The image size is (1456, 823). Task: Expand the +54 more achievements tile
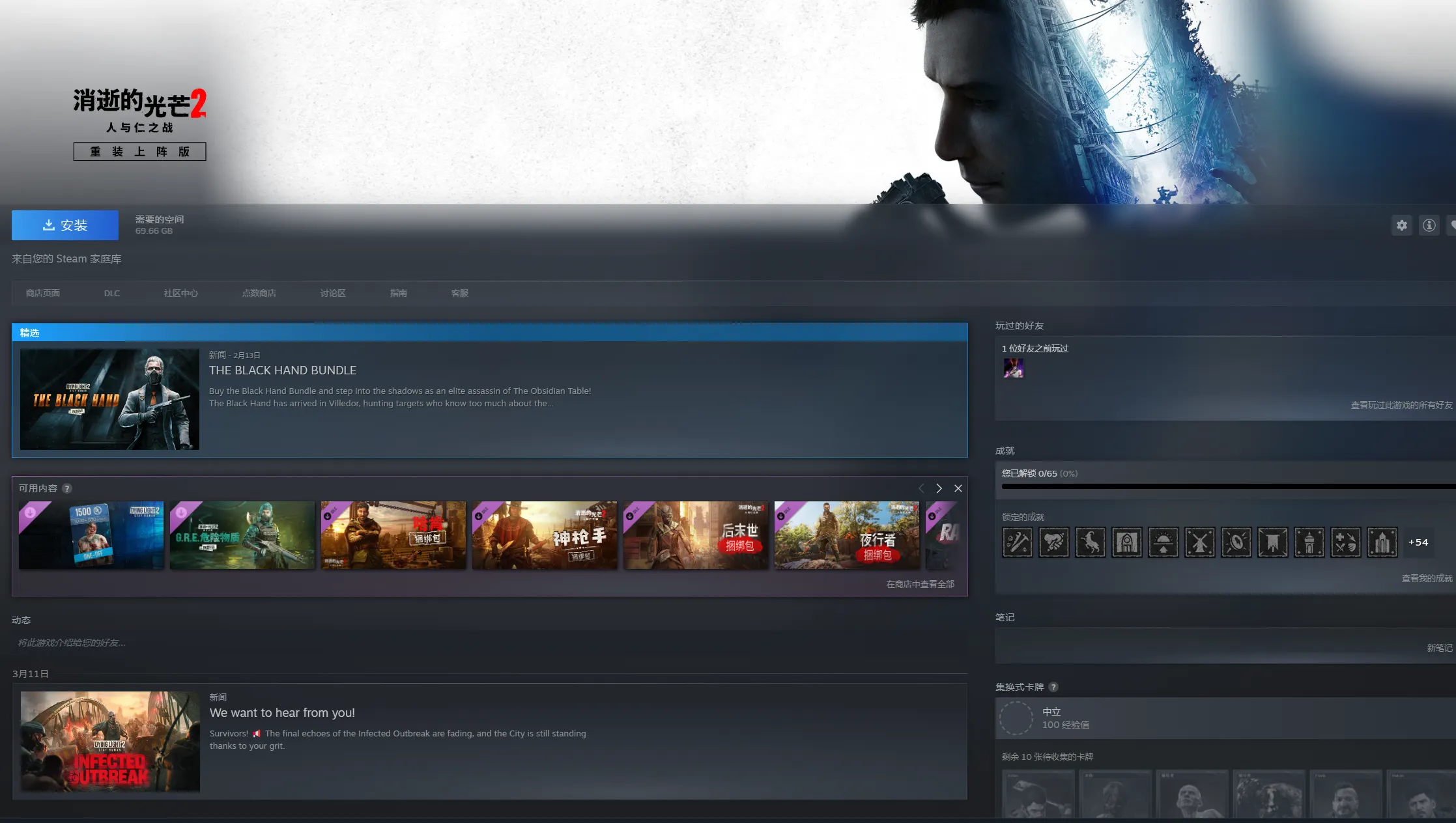click(x=1418, y=542)
